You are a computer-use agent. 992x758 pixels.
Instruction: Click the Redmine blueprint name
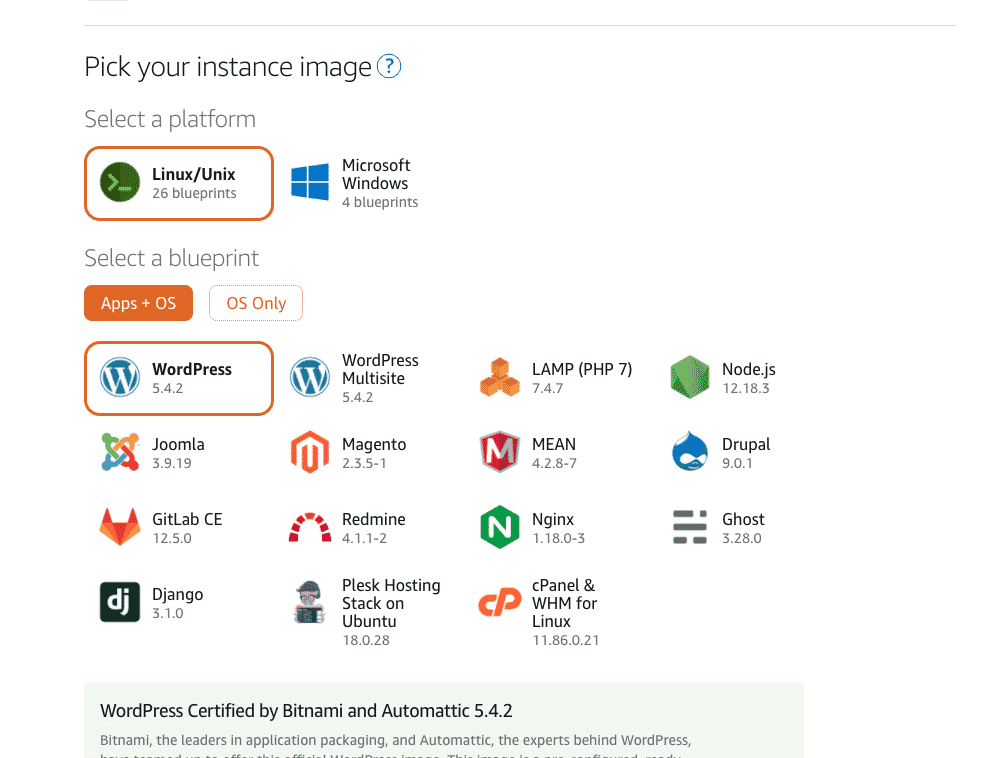tap(374, 519)
